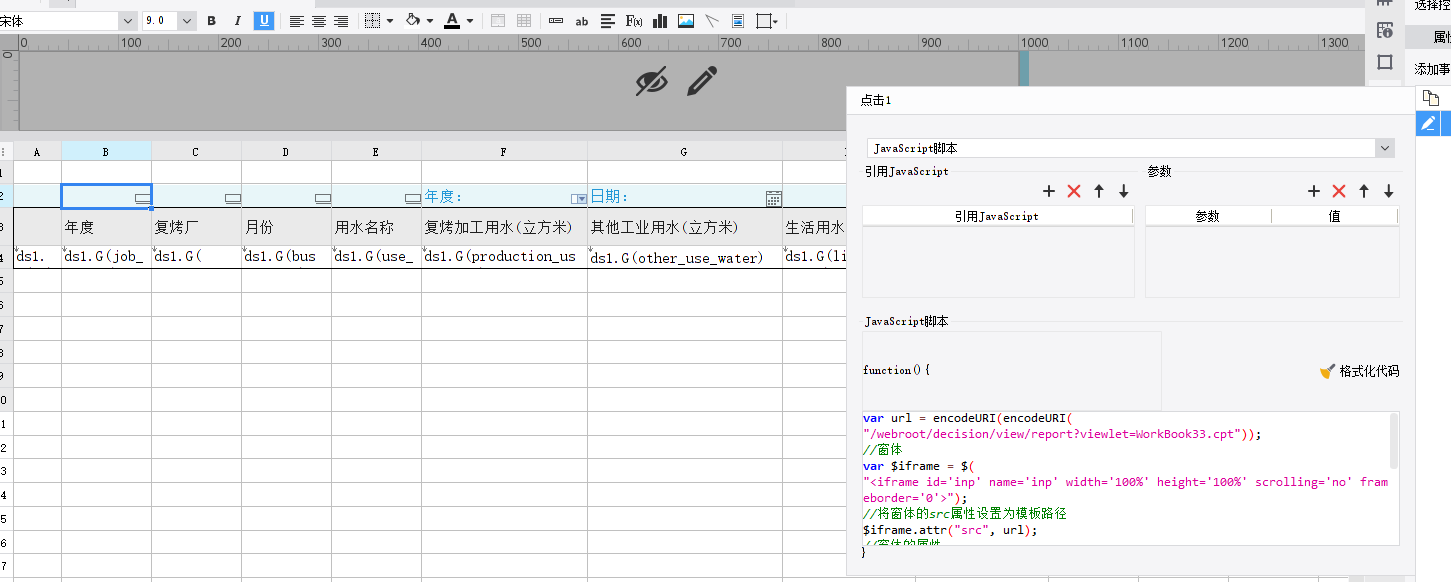Apply the paint bucket fill color

coord(414,21)
